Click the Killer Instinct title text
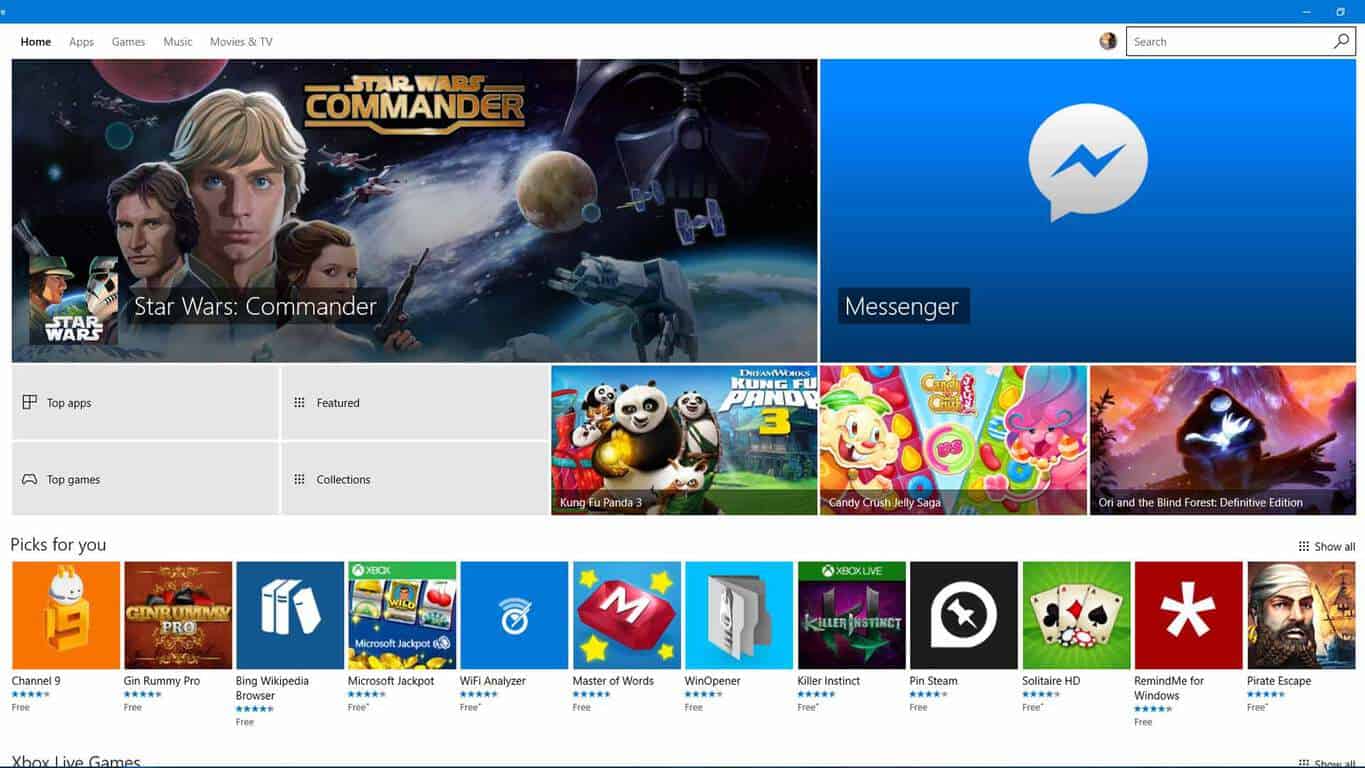This screenshot has height=768, width=1365. click(829, 681)
